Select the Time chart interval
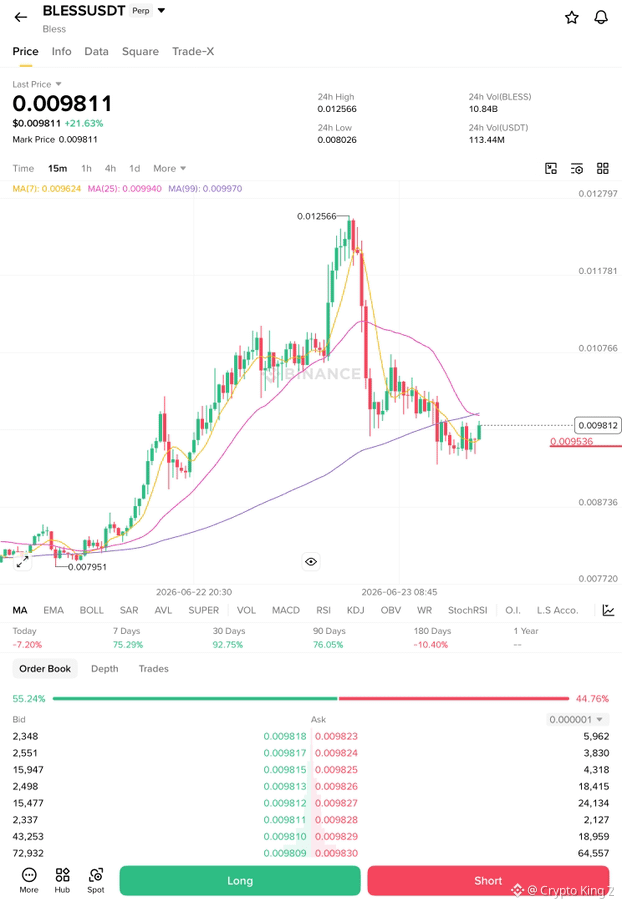622x907 pixels. (23, 168)
